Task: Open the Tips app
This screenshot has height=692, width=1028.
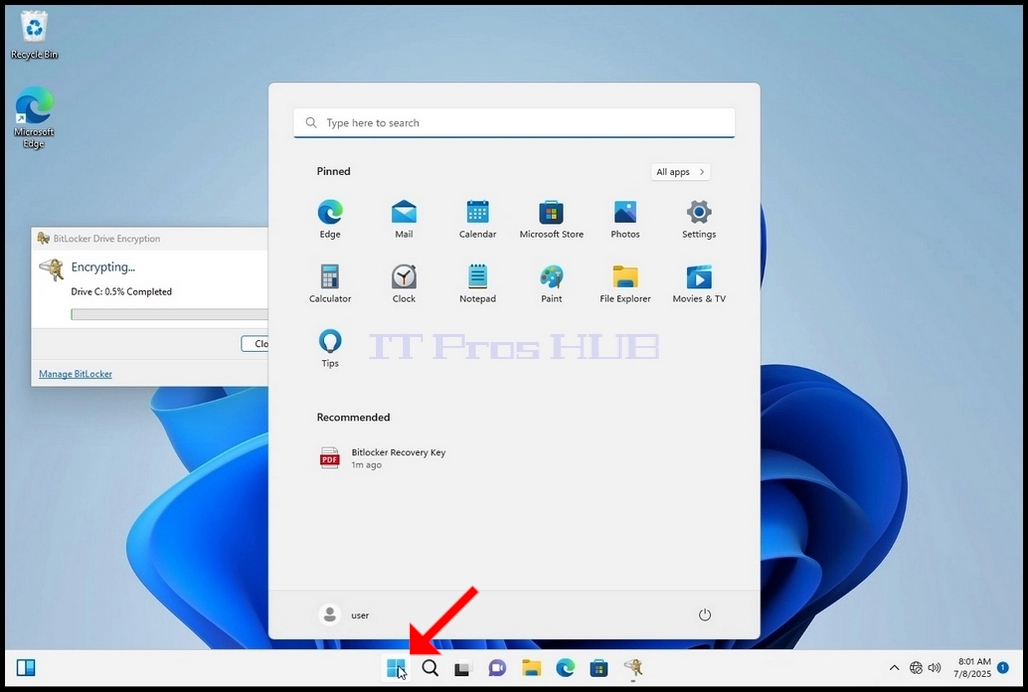Action: (330, 349)
